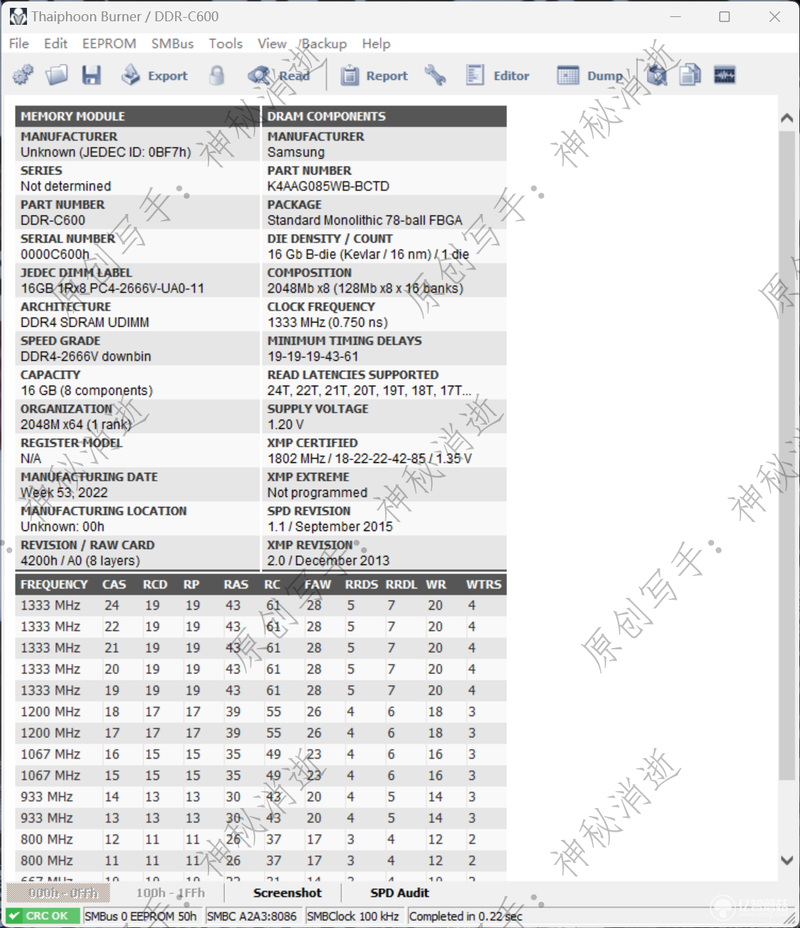800x928 pixels.
Task: Click the 'SMBClock 100 kHz' status entry
Action: [x=353, y=916]
